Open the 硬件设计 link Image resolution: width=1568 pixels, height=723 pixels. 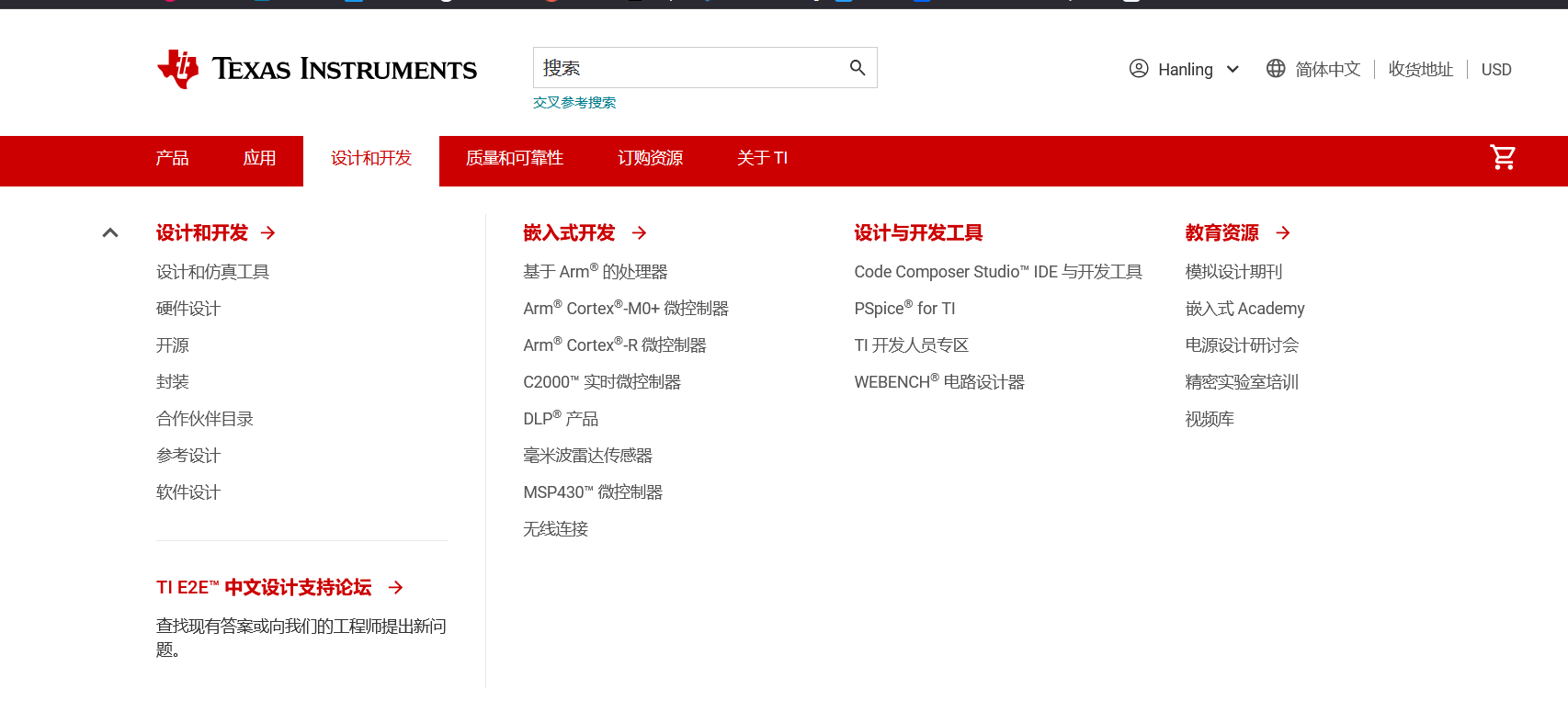(x=188, y=309)
